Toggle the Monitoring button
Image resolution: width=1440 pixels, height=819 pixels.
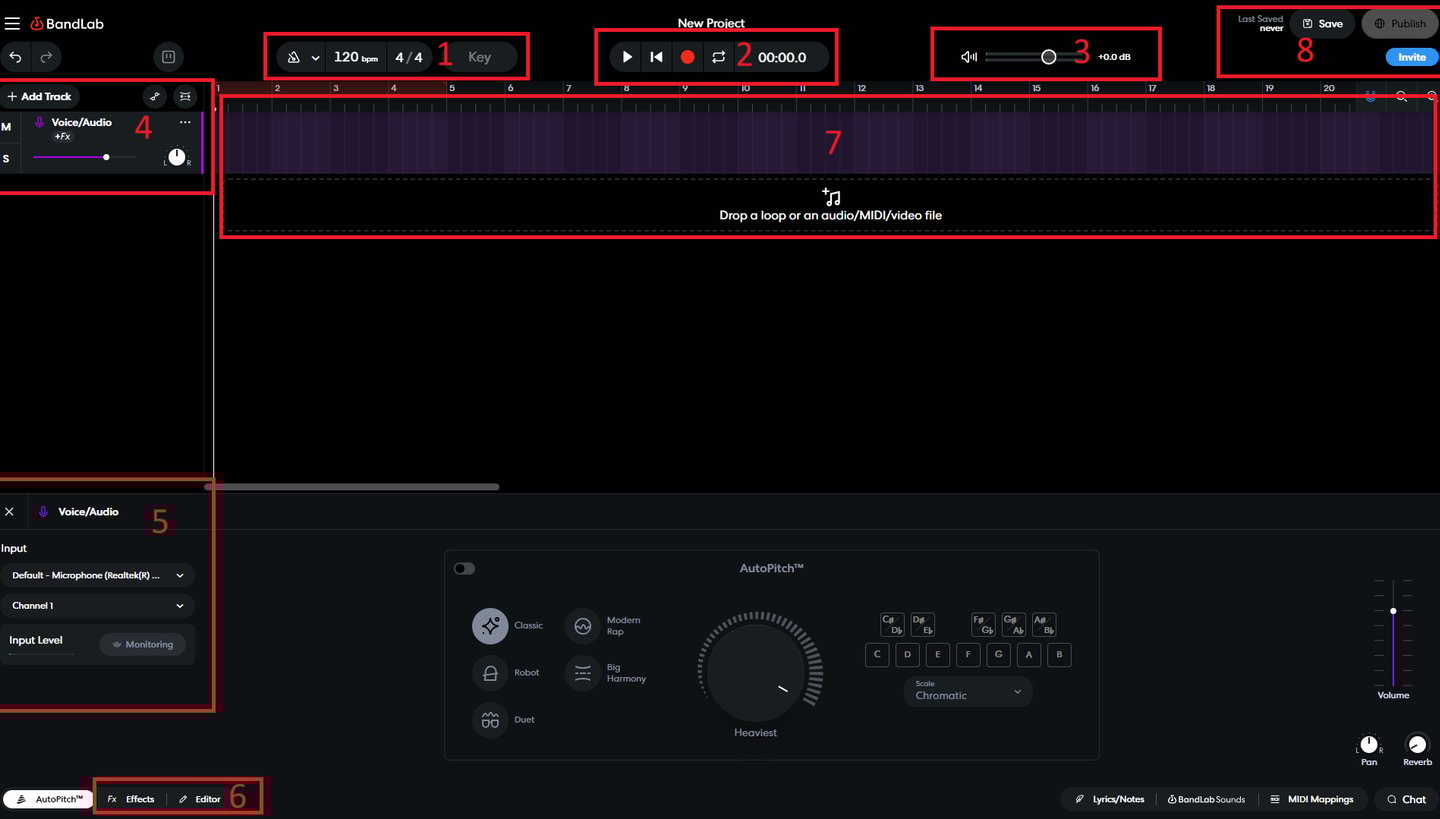pos(143,644)
